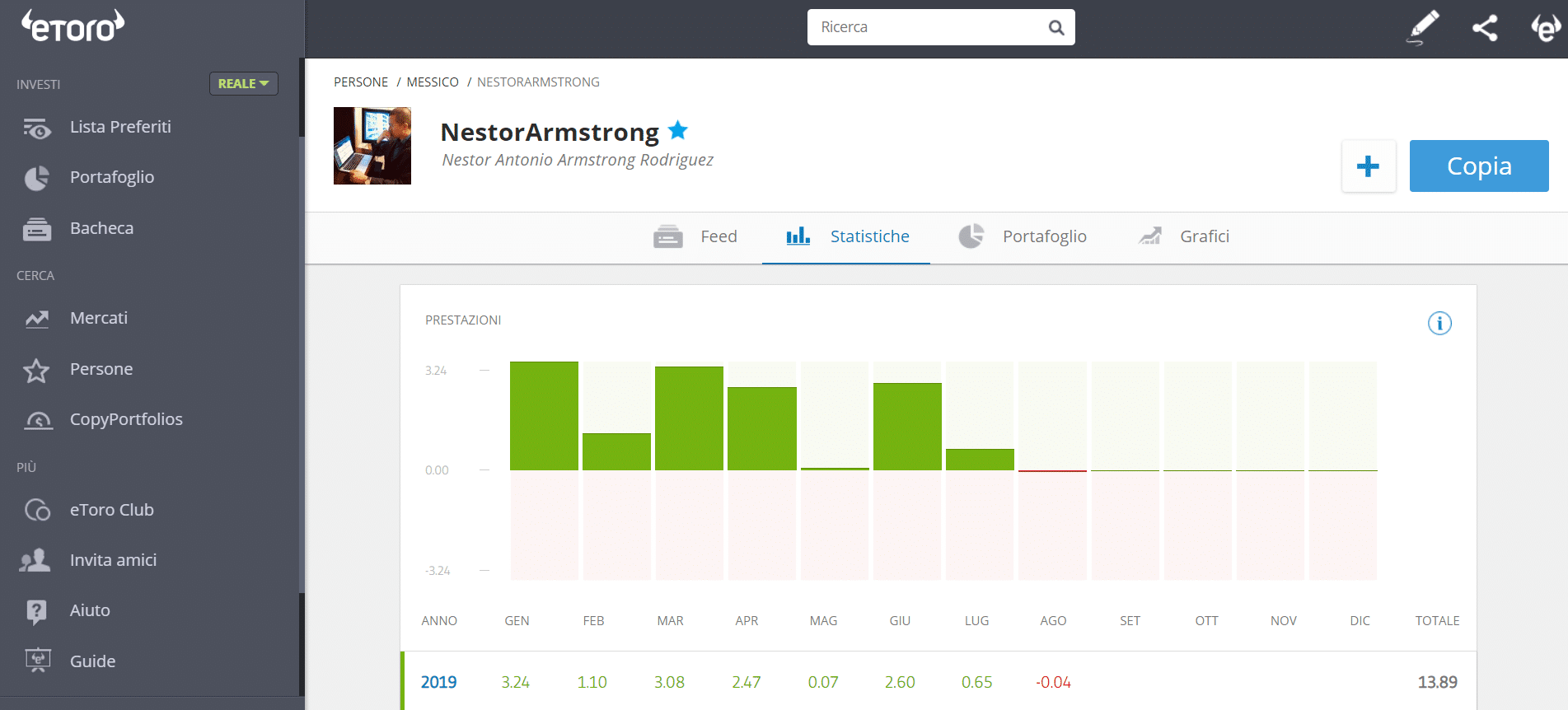Switch to the profile Portafoglio tab
1568x710 pixels.
(1023, 236)
